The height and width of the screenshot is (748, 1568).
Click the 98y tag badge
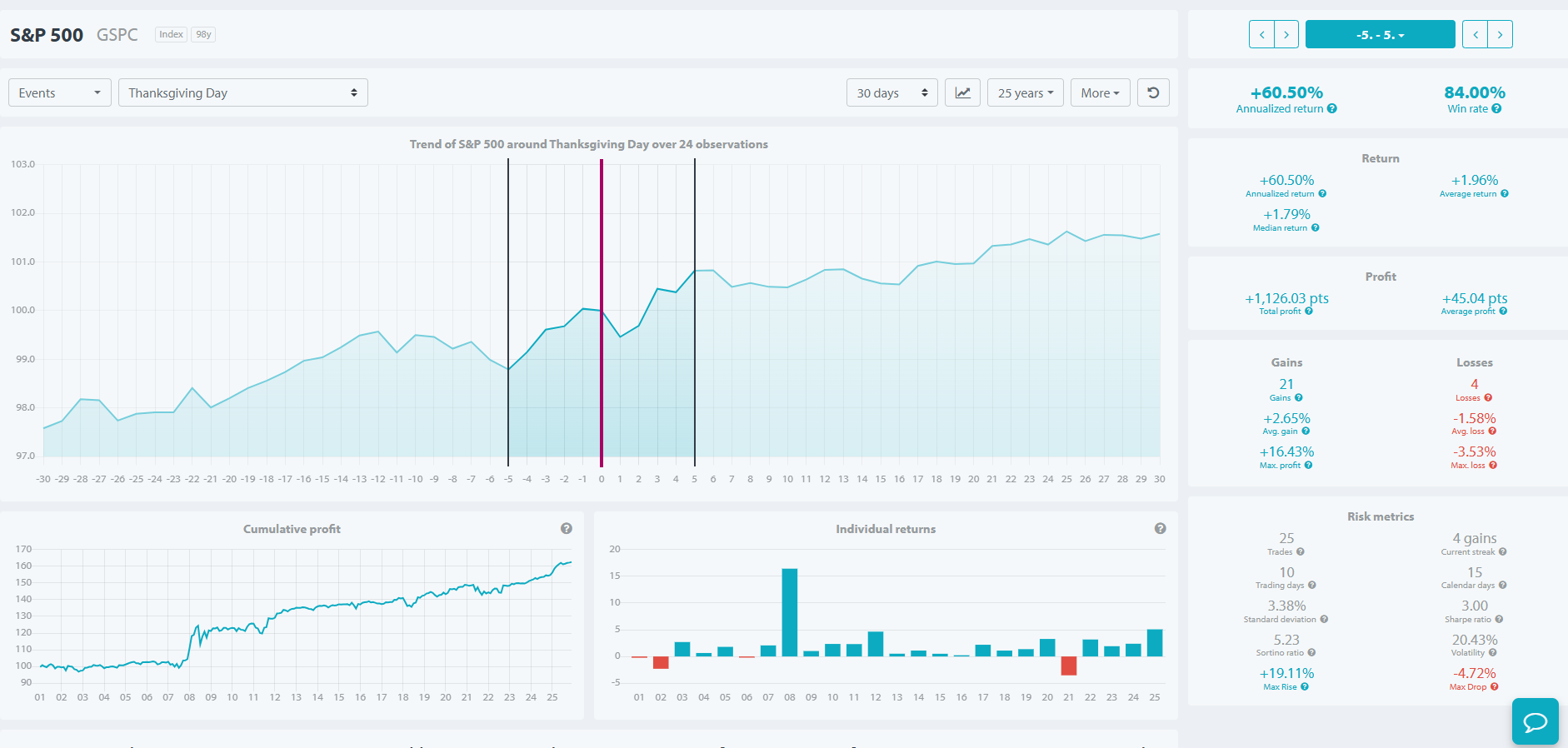pos(203,34)
